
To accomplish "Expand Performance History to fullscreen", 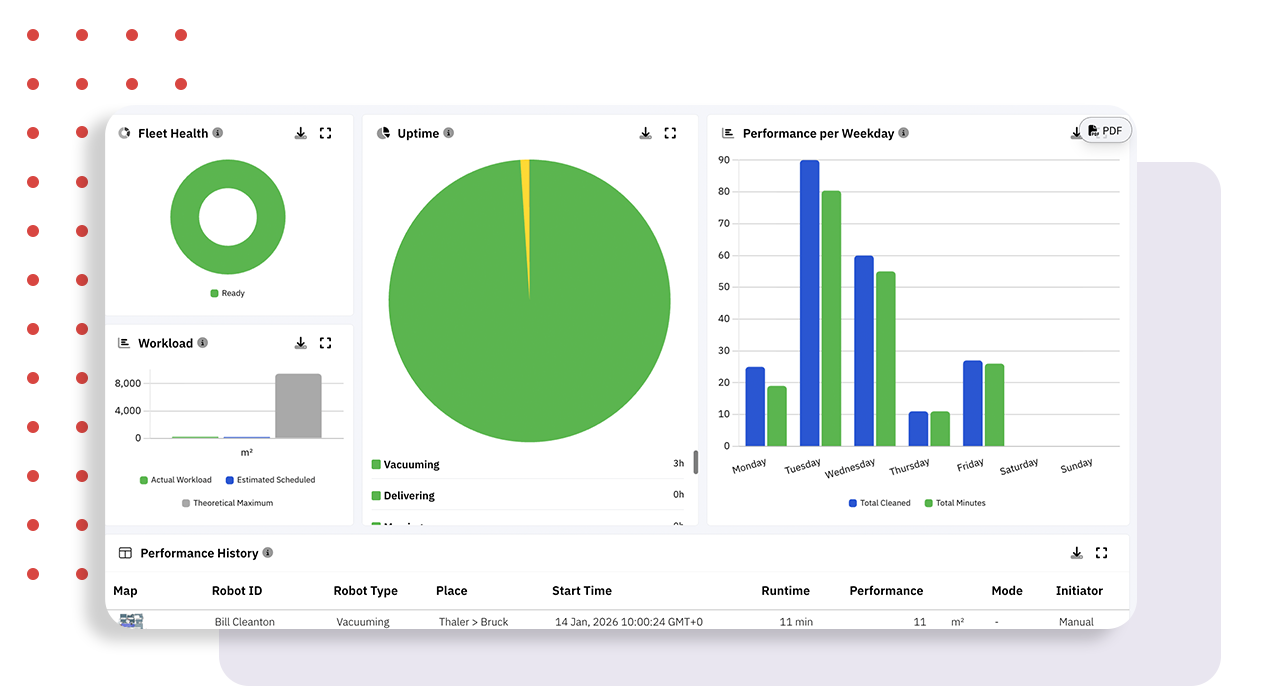I will pyautogui.click(x=1101, y=553).
